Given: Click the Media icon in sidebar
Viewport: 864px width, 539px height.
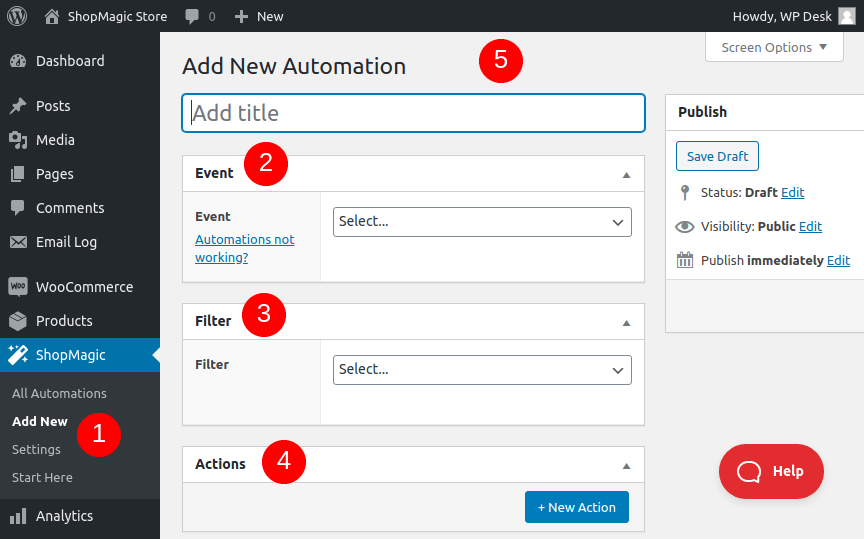Looking at the screenshot, I should [18, 140].
